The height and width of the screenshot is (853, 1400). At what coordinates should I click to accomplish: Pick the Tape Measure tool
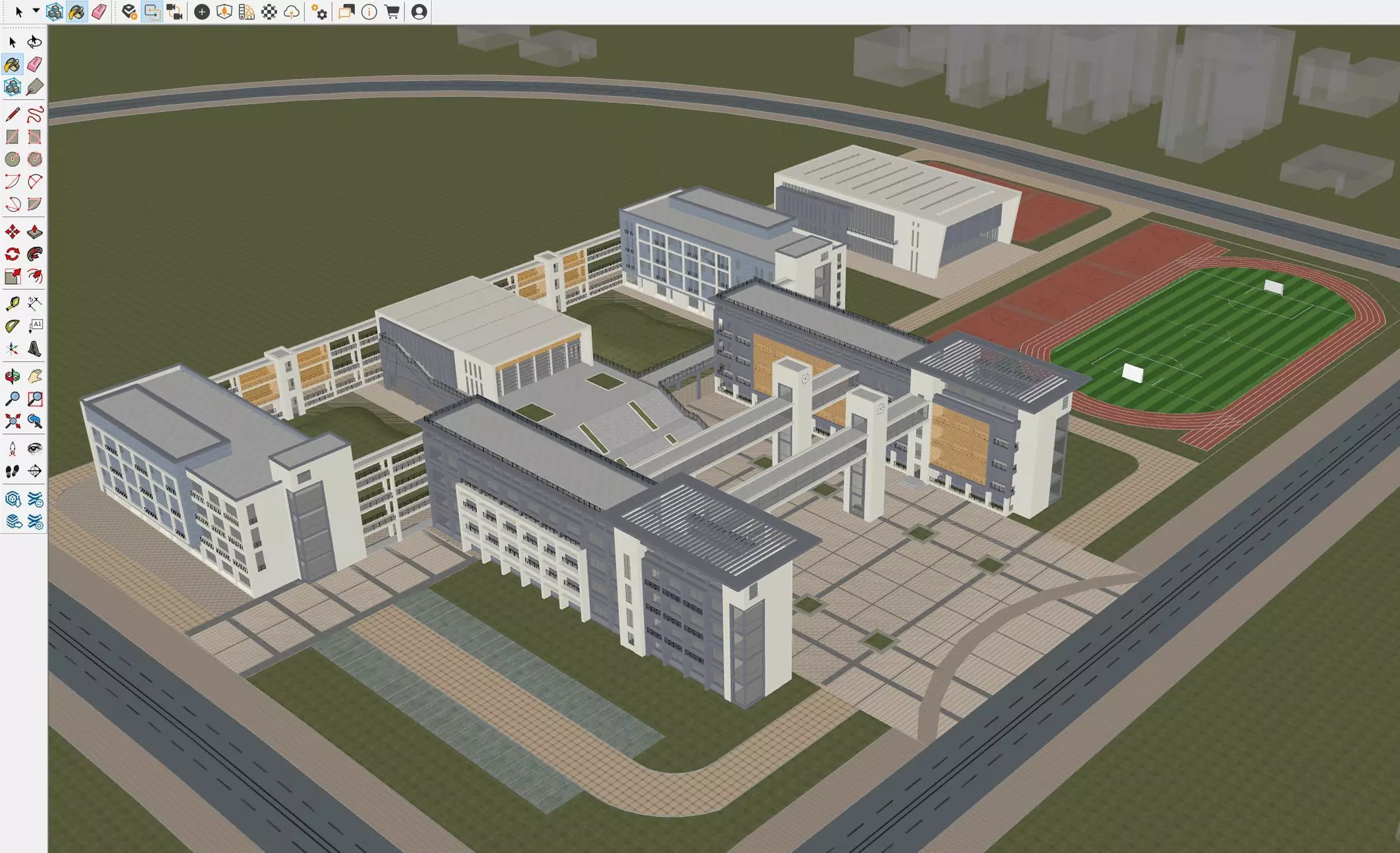[13, 304]
